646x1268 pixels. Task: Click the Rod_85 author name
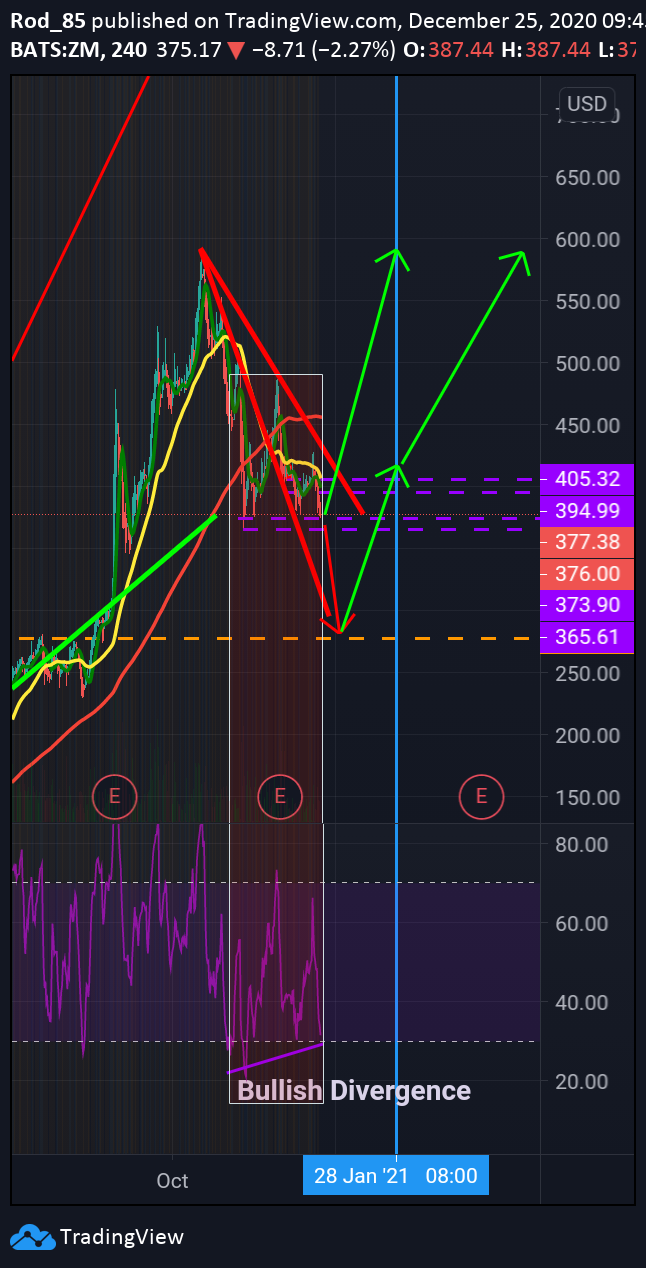point(49,21)
